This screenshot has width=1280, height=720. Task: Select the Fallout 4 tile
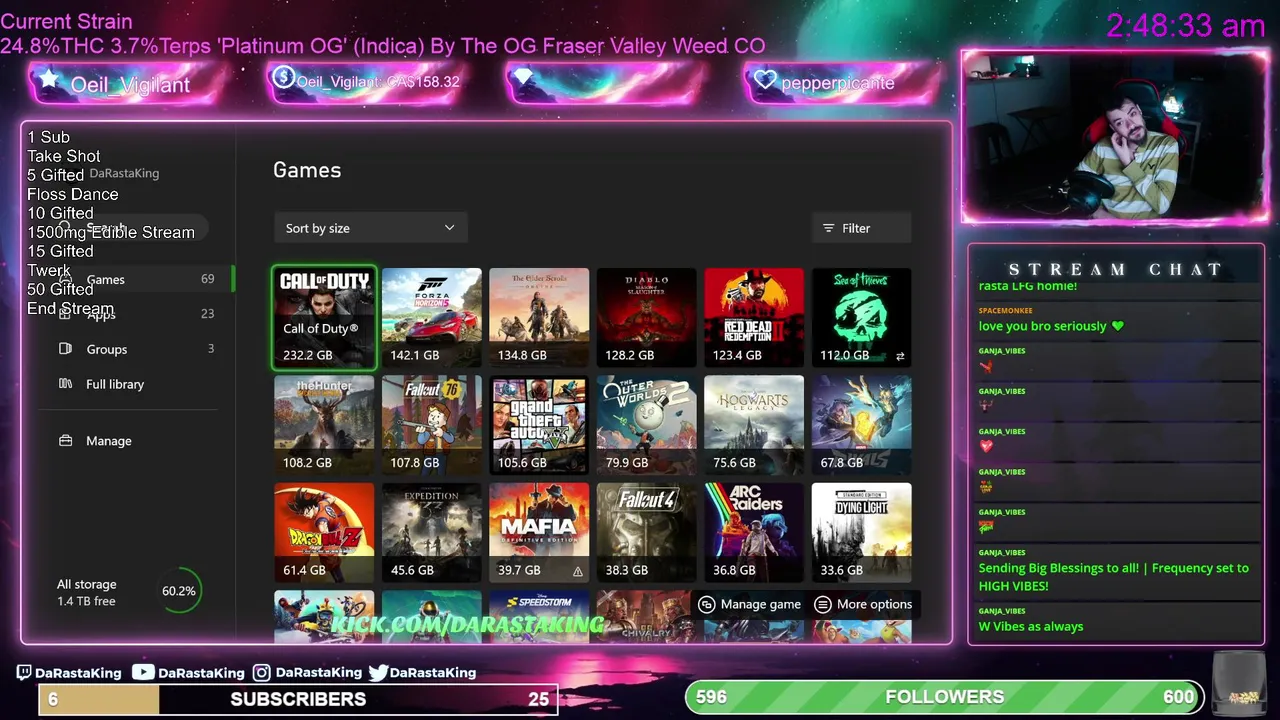coord(646,532)
